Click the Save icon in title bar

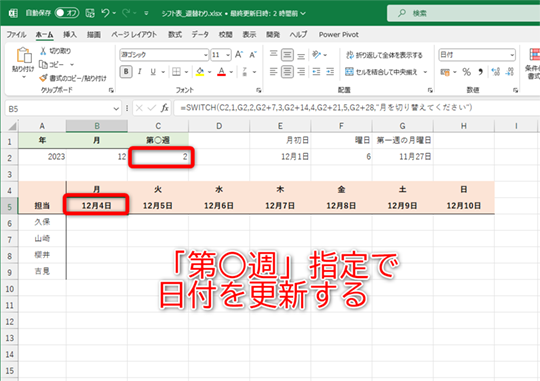90,13
